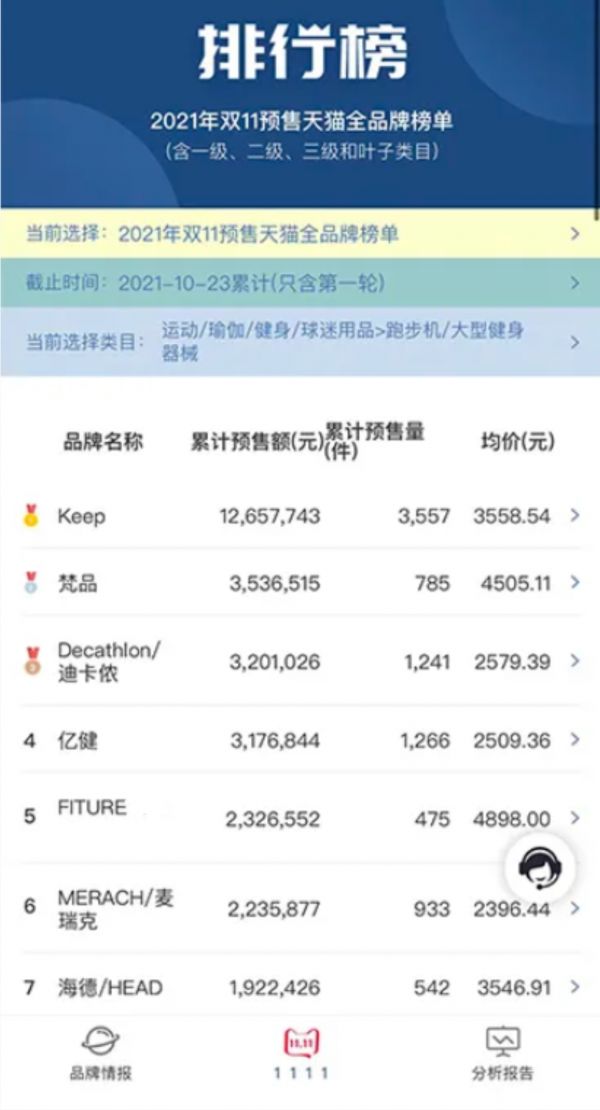Viewport: 600px width, 1110px height.
Task: Sort by 均价(元) column header
Action: point(517,442)
